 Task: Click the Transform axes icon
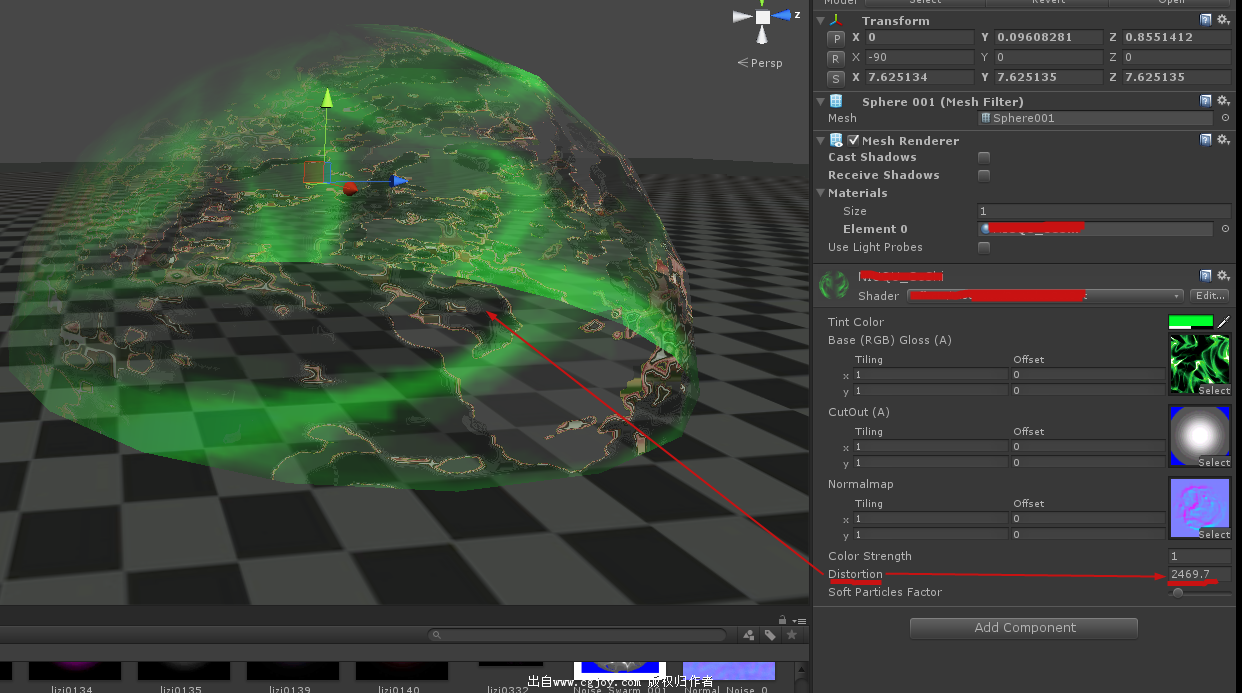[836, 20]
